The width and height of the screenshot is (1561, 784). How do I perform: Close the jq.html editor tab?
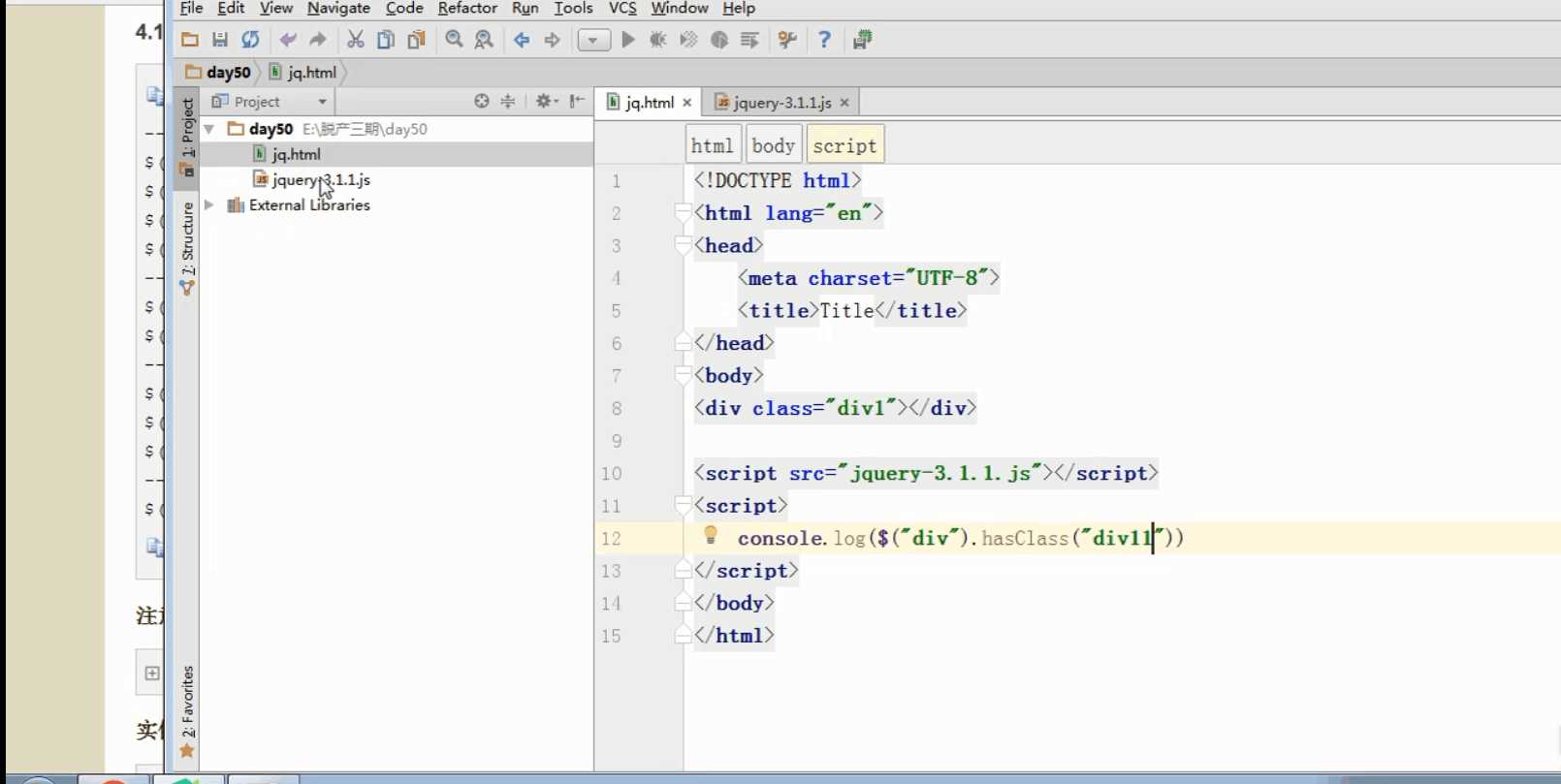686,103
